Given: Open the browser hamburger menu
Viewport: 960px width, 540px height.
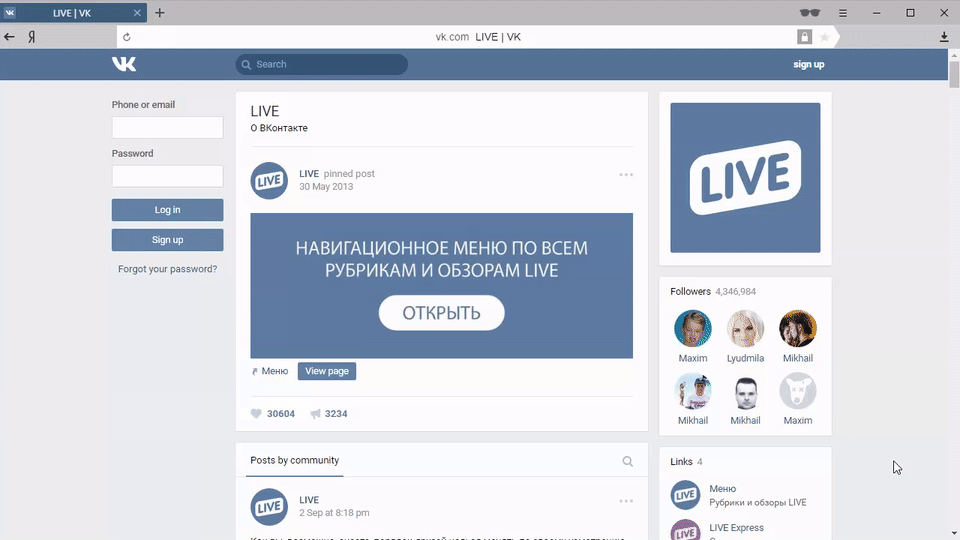Looking at the screenshot, I should coord(843,13).
